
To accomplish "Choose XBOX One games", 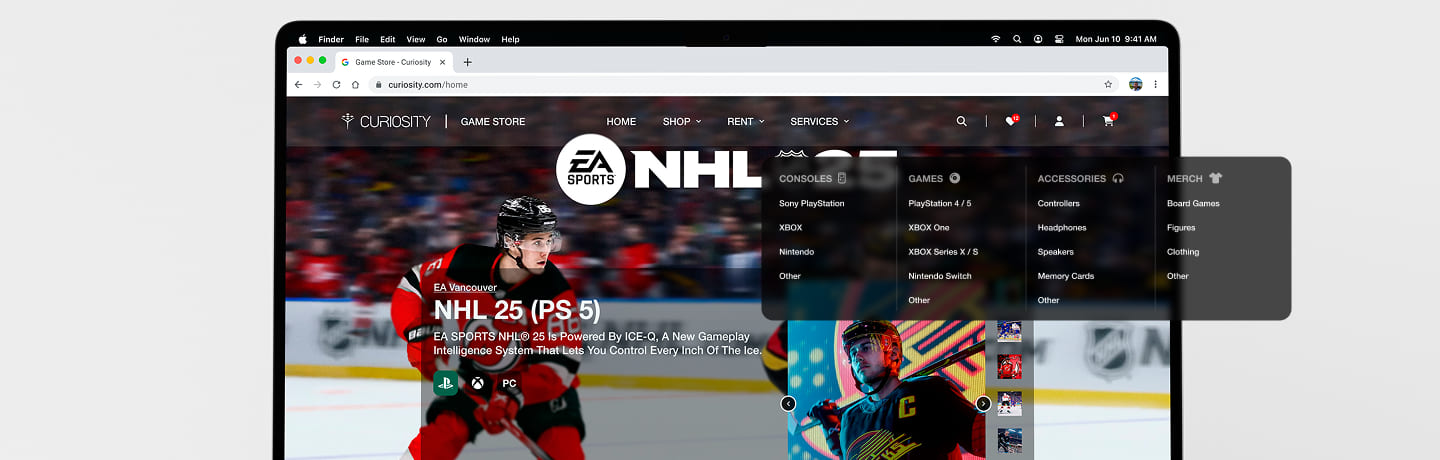I will [928, 227].
